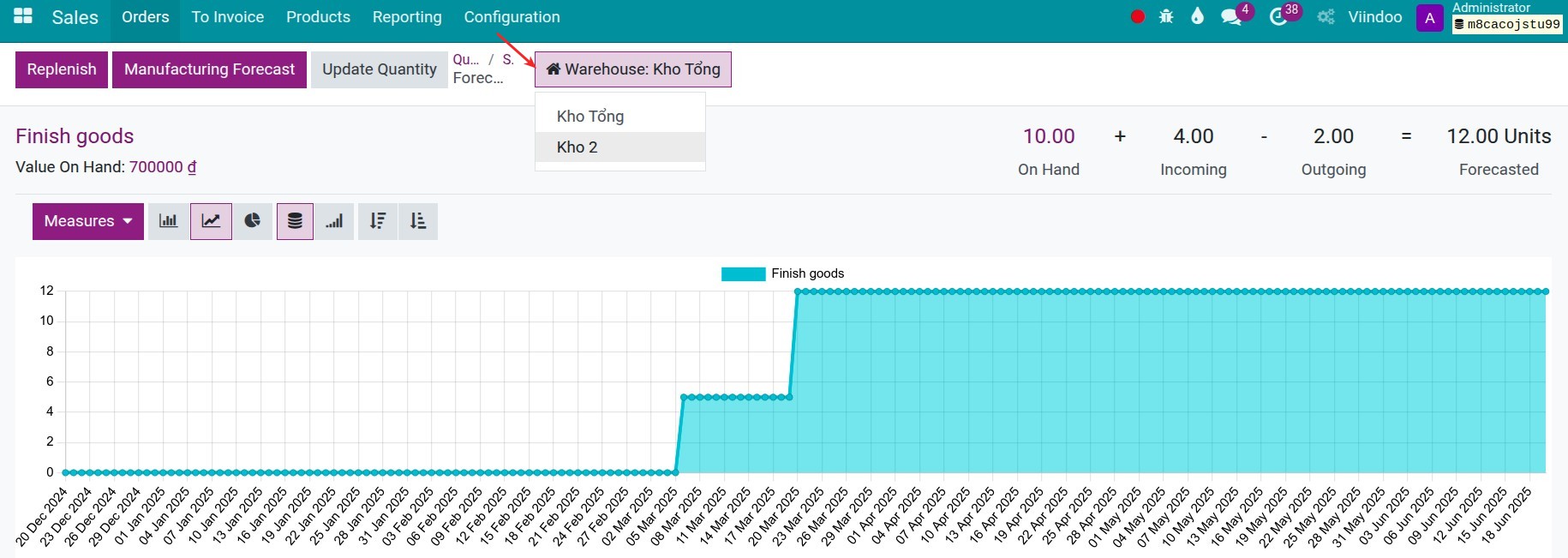Click the Replenish button
Viewport: 1568px width, 558px height.
pos(62,69)
